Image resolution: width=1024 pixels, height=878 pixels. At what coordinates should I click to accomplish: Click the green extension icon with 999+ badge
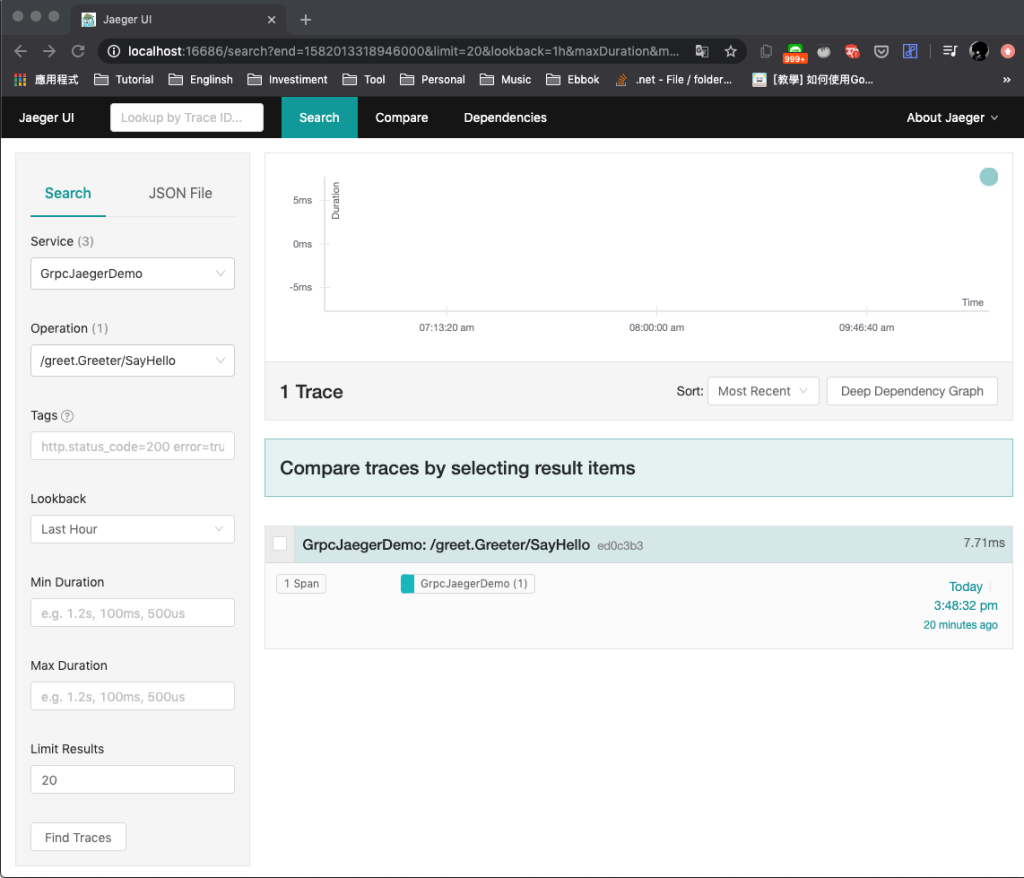(x=795, y=53)
